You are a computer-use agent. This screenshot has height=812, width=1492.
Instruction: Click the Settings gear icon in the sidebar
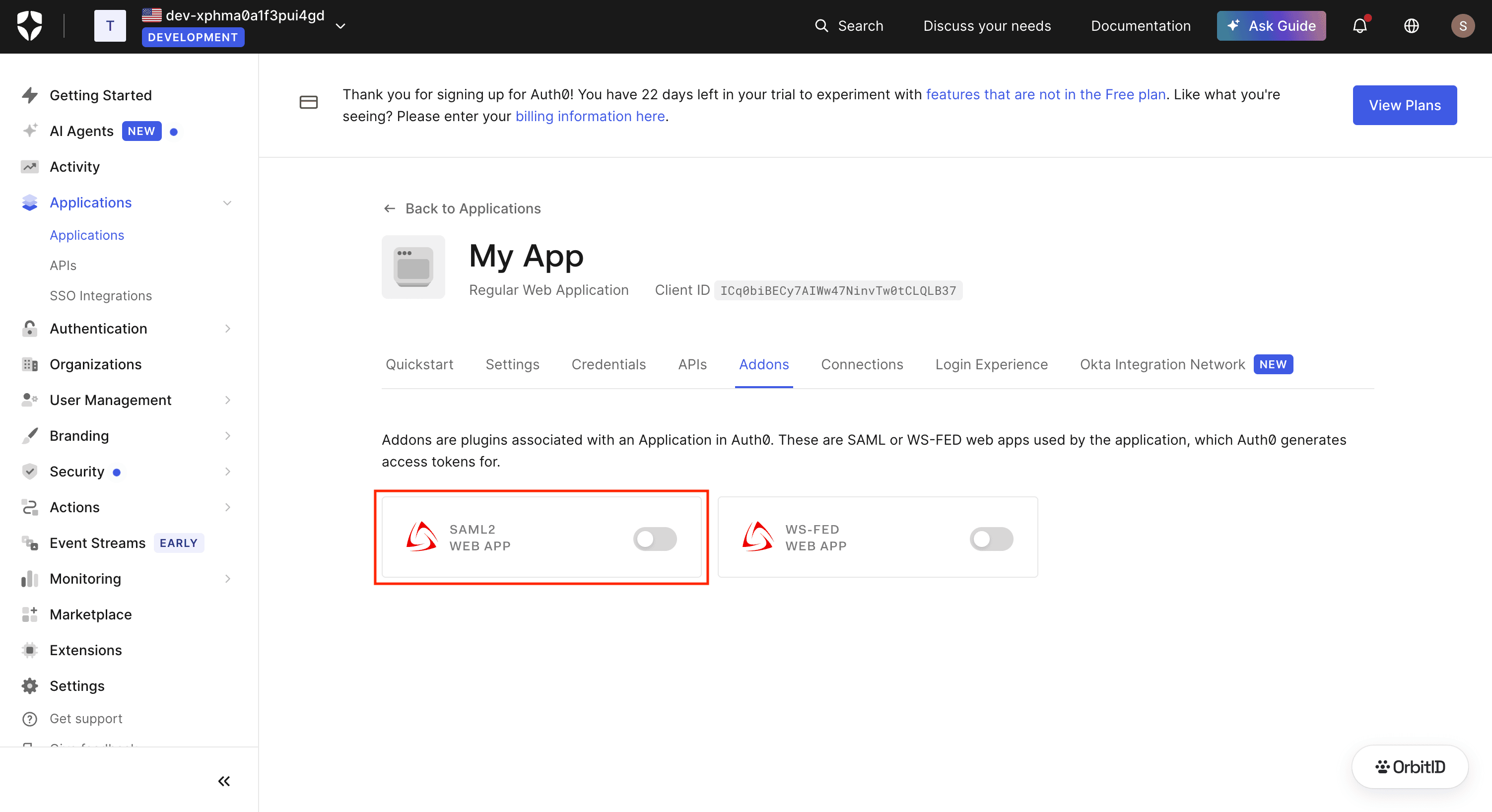click(x=30, y=686)
